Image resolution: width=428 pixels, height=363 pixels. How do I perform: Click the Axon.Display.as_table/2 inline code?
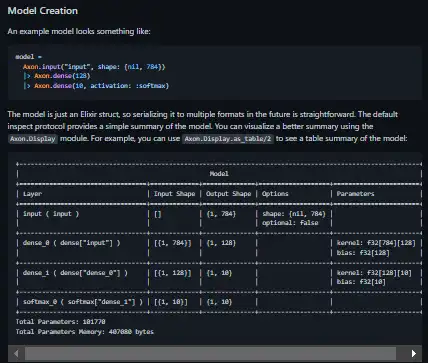click(x=228, y=139)
